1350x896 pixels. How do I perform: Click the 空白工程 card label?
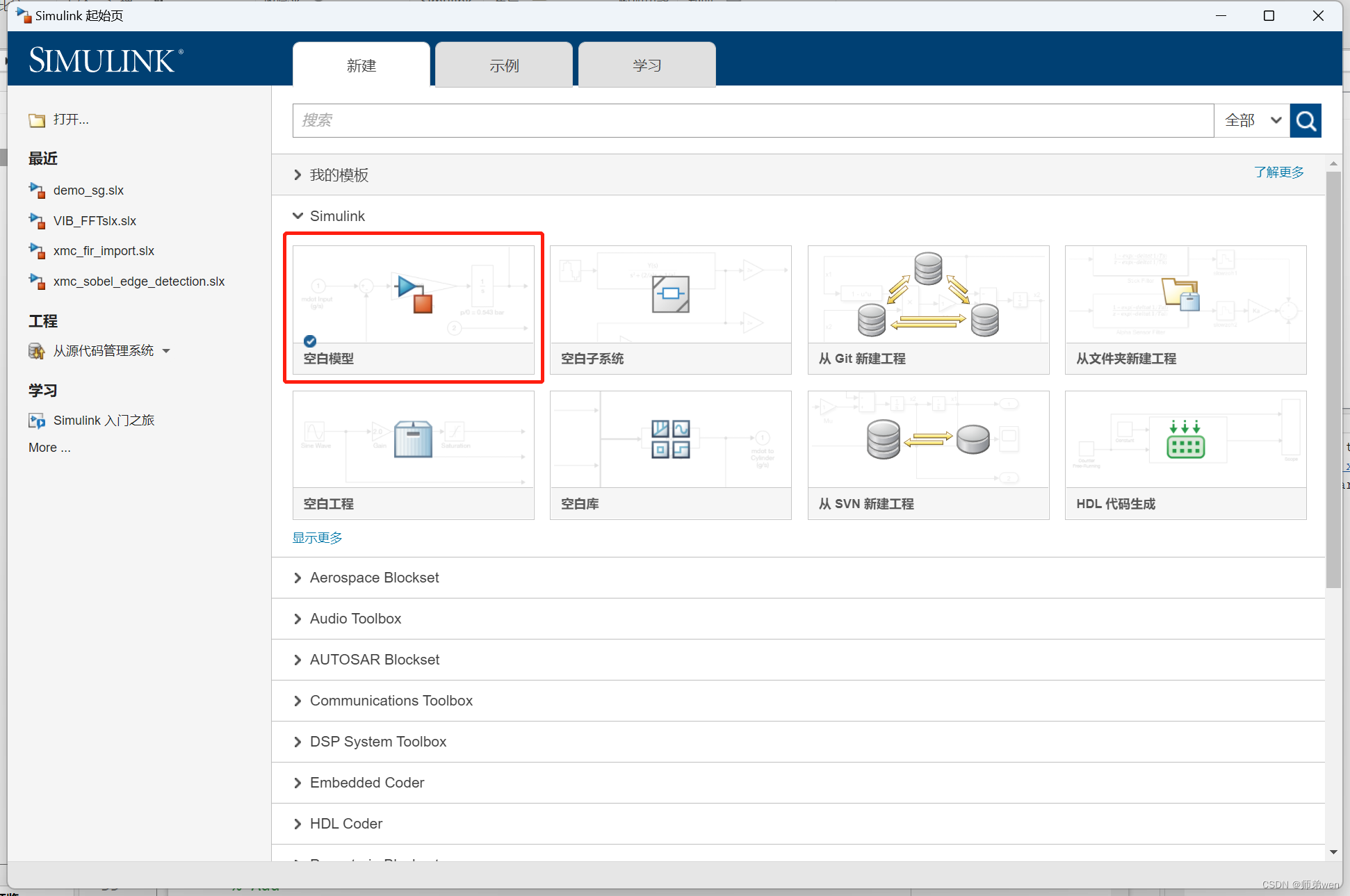point(329,504)
